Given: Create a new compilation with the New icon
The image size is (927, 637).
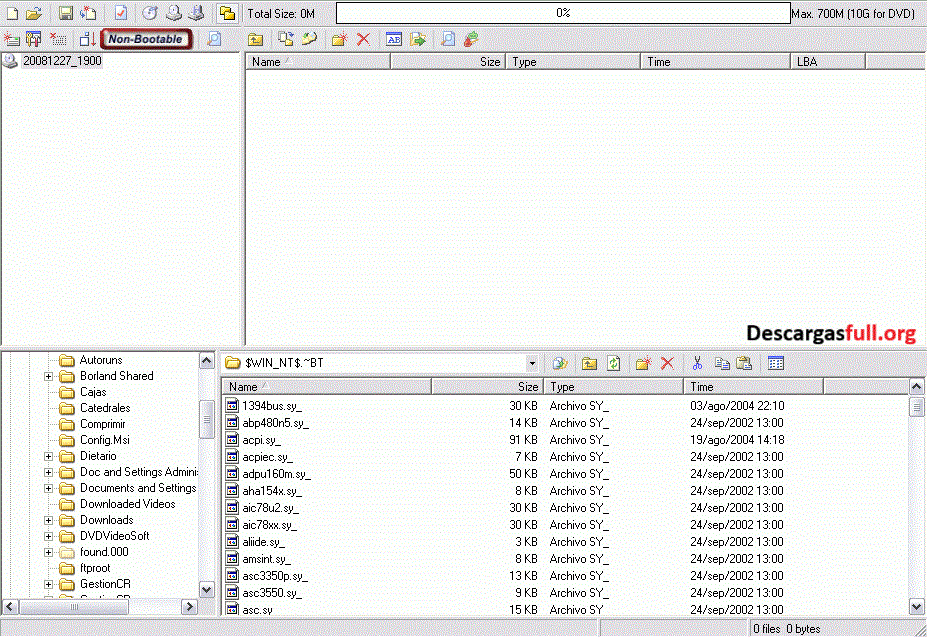Looking at the screenshot, I should 14,13.
